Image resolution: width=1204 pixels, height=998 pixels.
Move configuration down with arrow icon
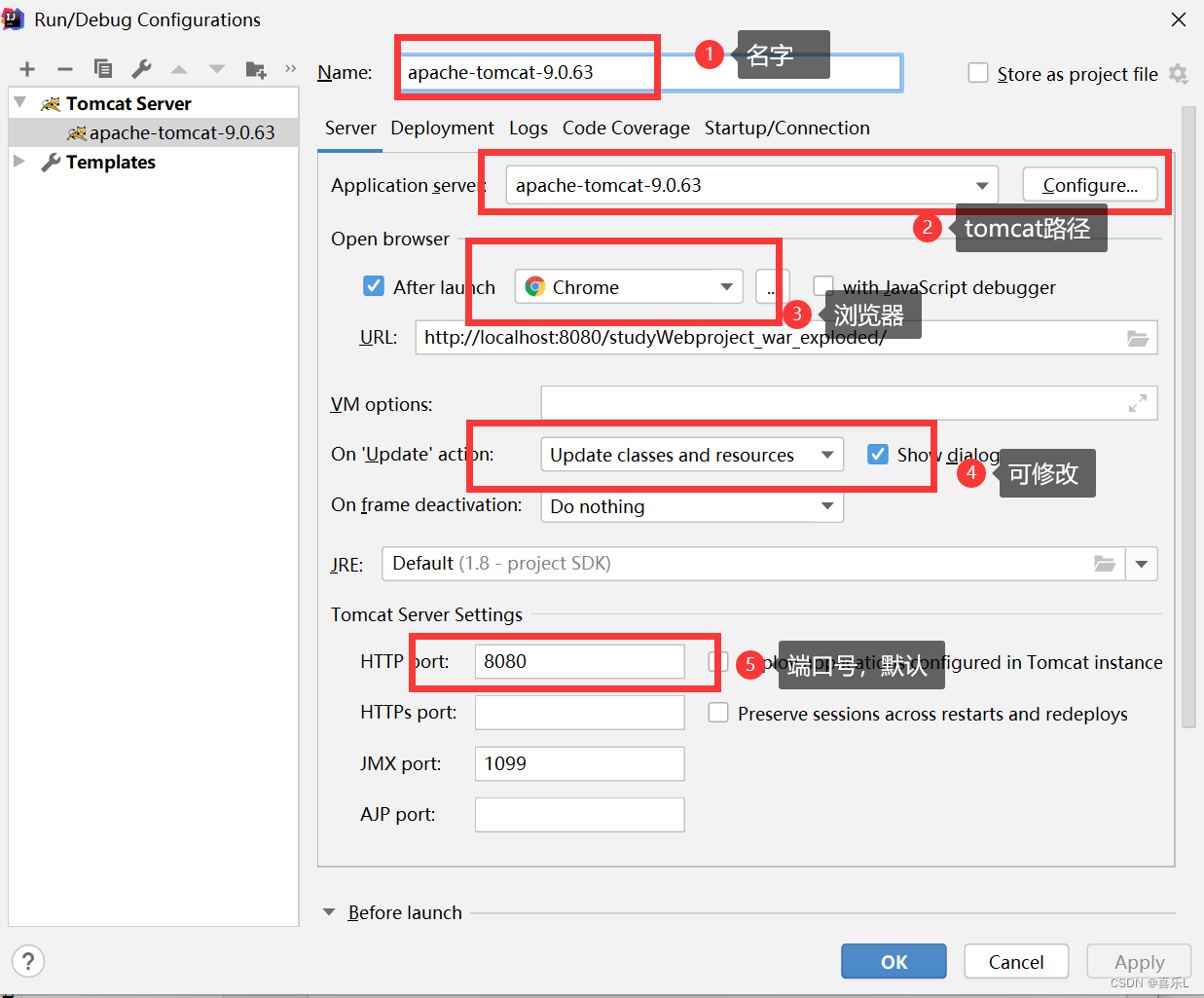tap(217, 69)
